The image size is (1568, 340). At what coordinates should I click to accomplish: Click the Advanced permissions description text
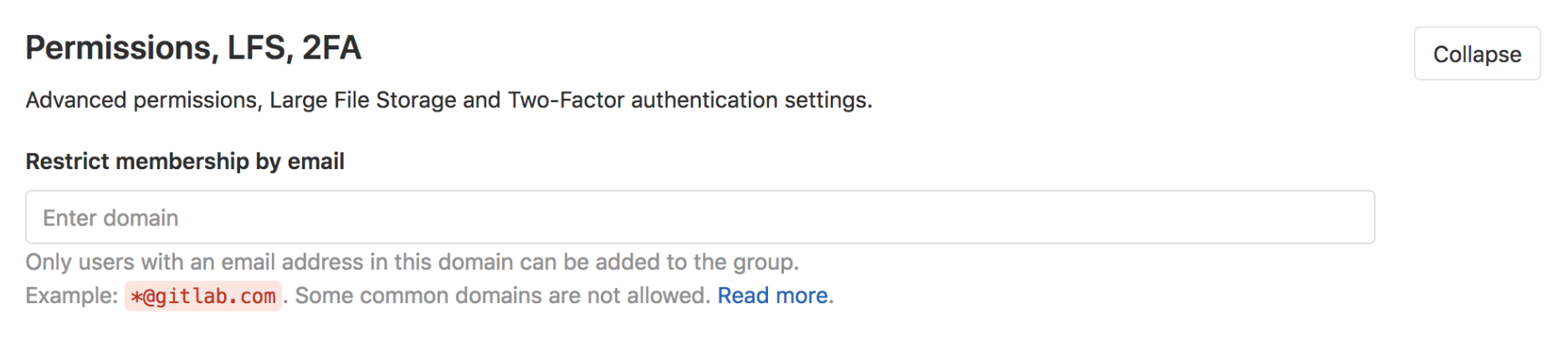point(448,100)
